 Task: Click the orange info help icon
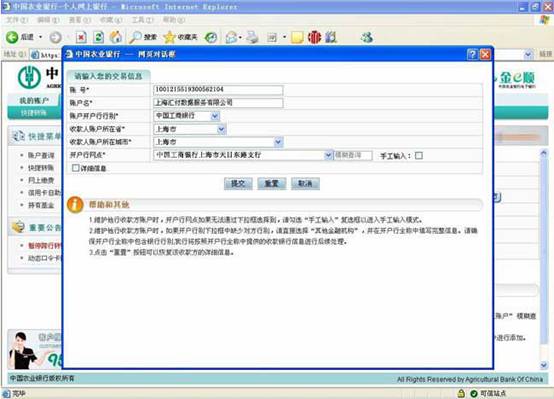[x=75, y=205]
